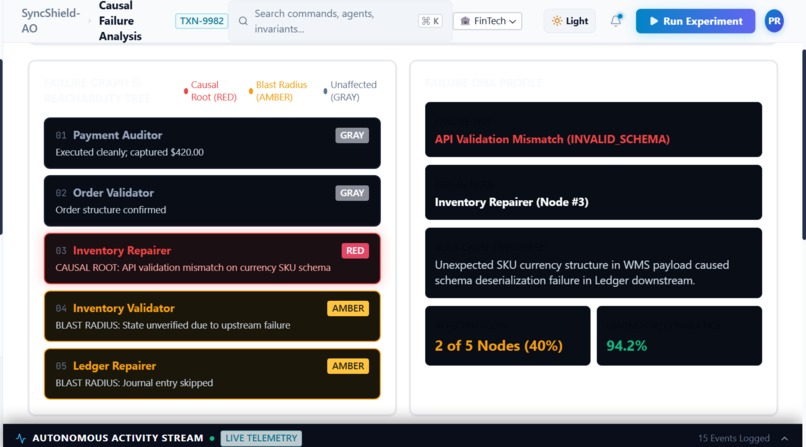This screenshot has width=806, height=447.
Task: Select the Ledger Repairer node
Action: (212, 374)
